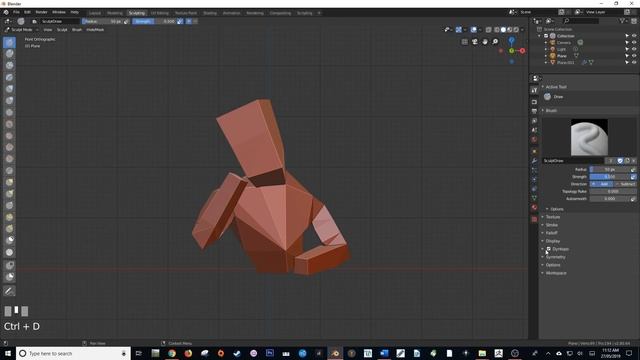Screen dimensions: 640x360
Task: Open the Modifiers wrench tab
Action: point(534,160)
